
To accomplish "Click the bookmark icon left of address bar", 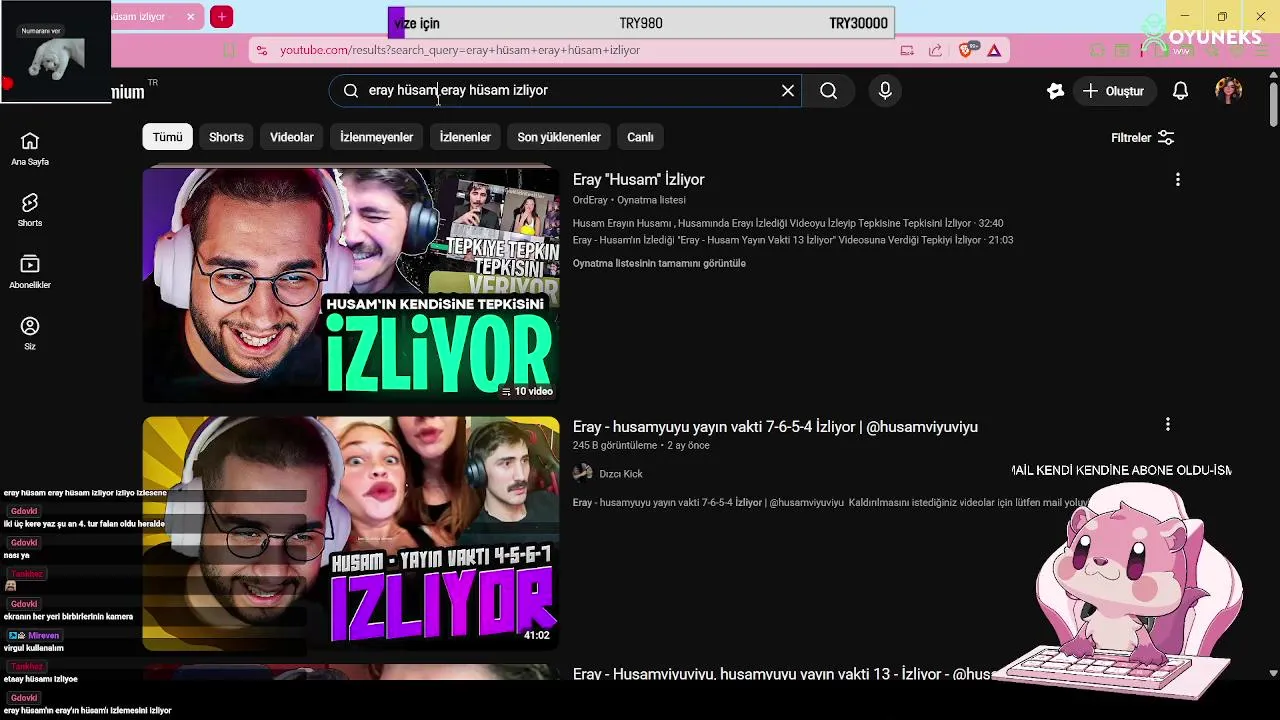I will click(229, 50).
